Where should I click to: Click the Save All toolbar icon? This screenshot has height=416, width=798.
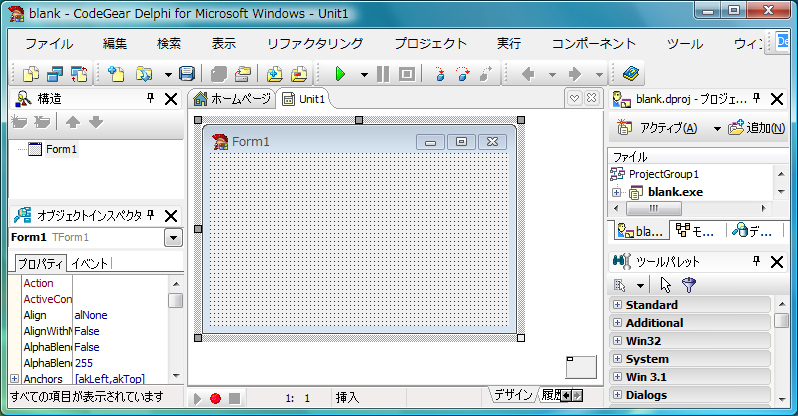(x=219, y=74)
